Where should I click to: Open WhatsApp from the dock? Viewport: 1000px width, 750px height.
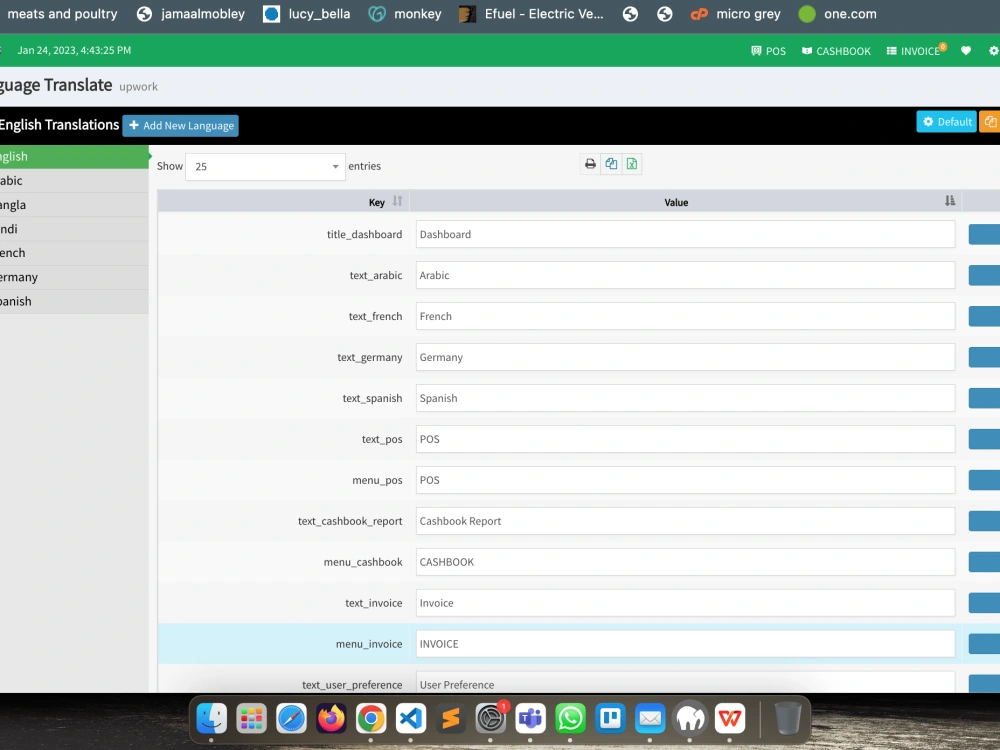570,719
